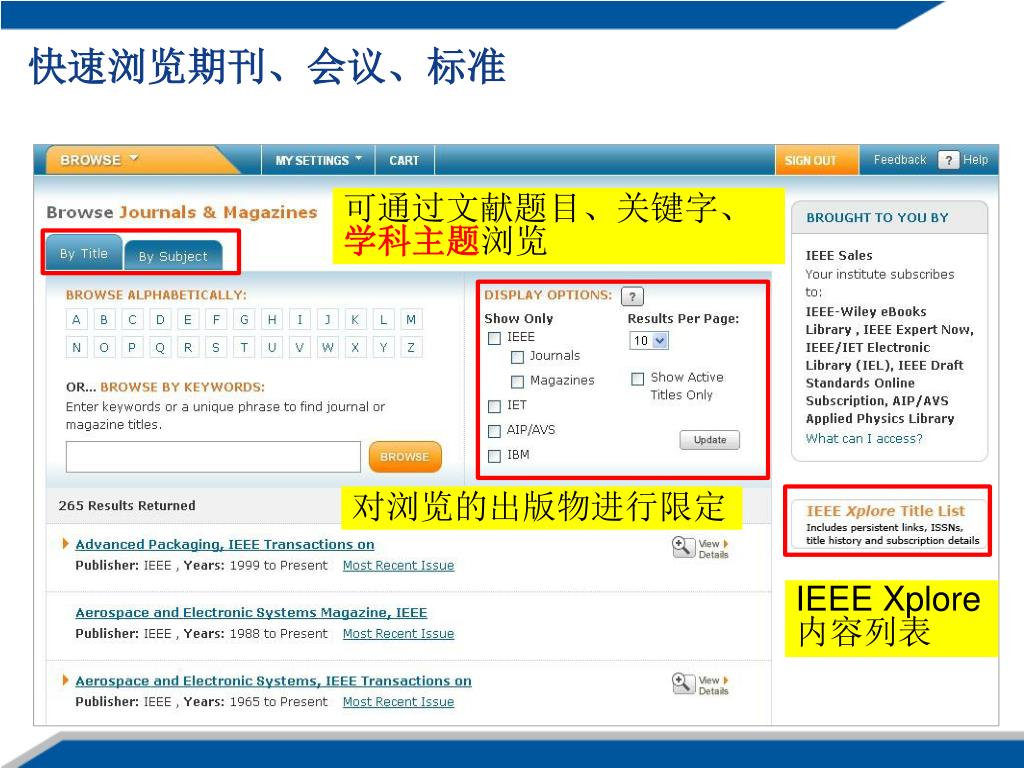Browse journals starting with letter O
This screenshot has height=768, width=1024.
pyautogui.click(x=104, y=347)
